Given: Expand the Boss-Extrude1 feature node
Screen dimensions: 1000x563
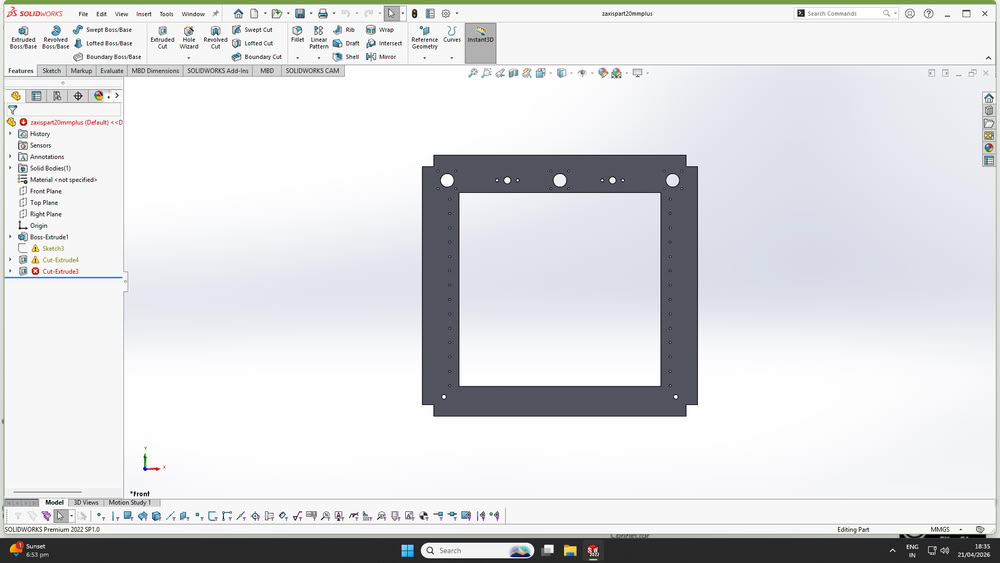Looking at the screenshot, I should coord(10,237).
